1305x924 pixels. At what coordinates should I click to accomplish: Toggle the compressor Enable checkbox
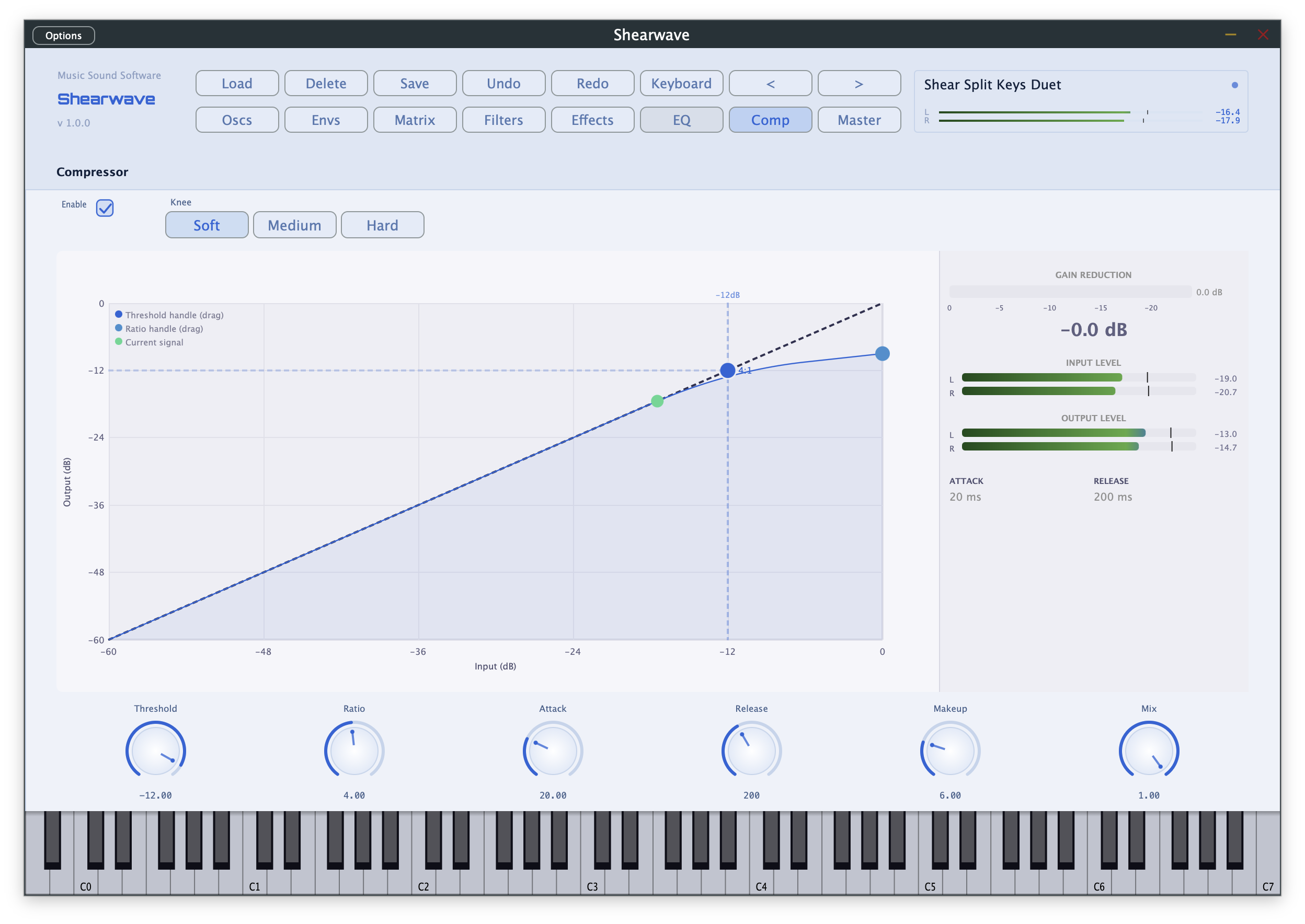105,207
